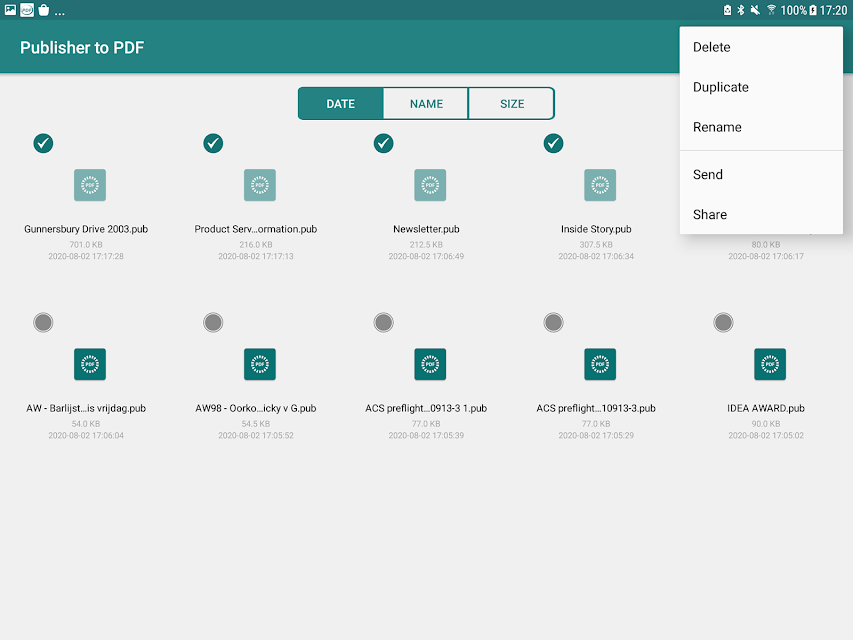Open Inside Story.pub file icon
This screenshot has height=640, width=853.
coord(600,185)
